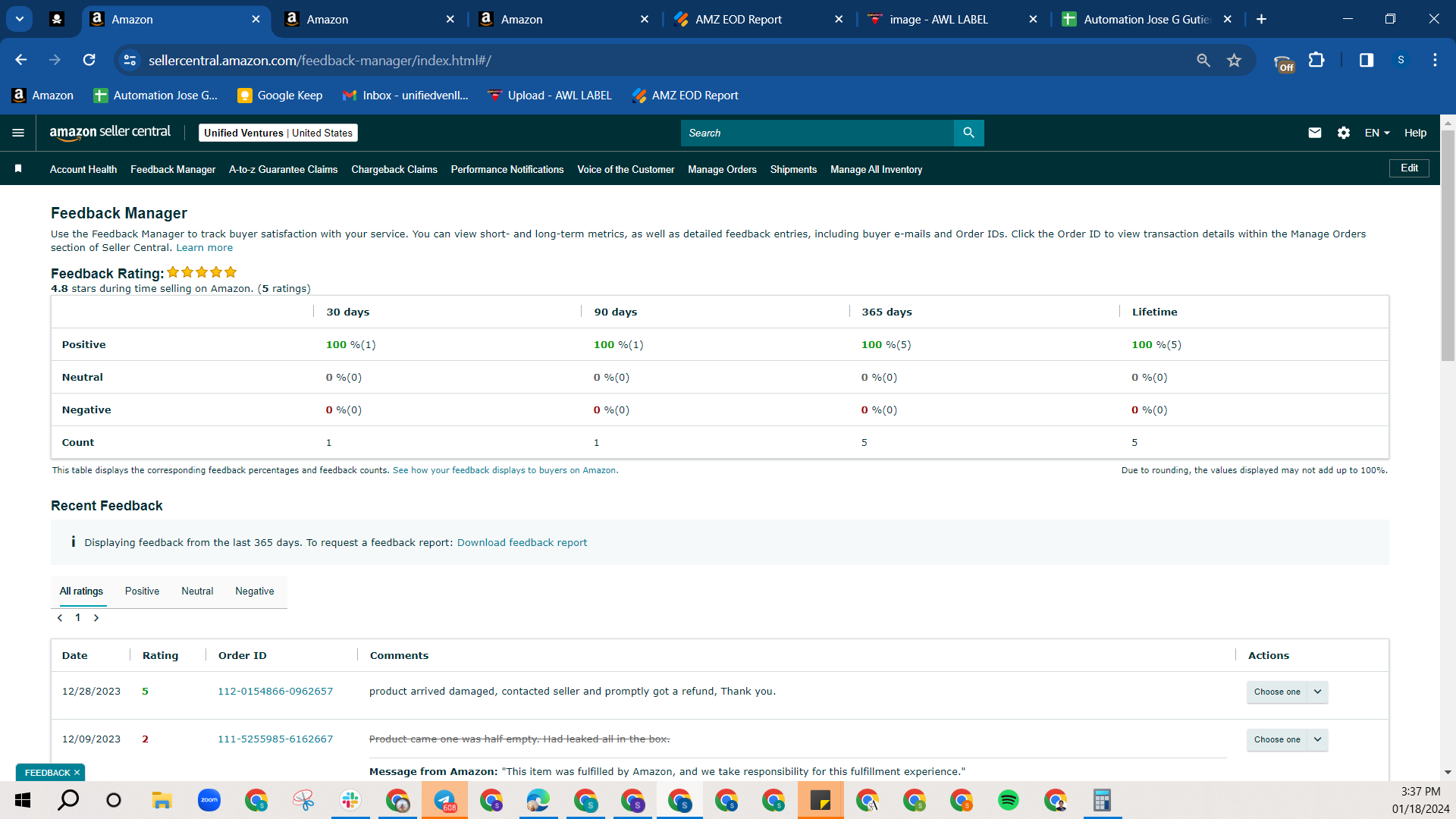Click the magnifier search button in Seller Central
Screen dimensions: 1456x819
pyautogui.click(x=968, y=133)
